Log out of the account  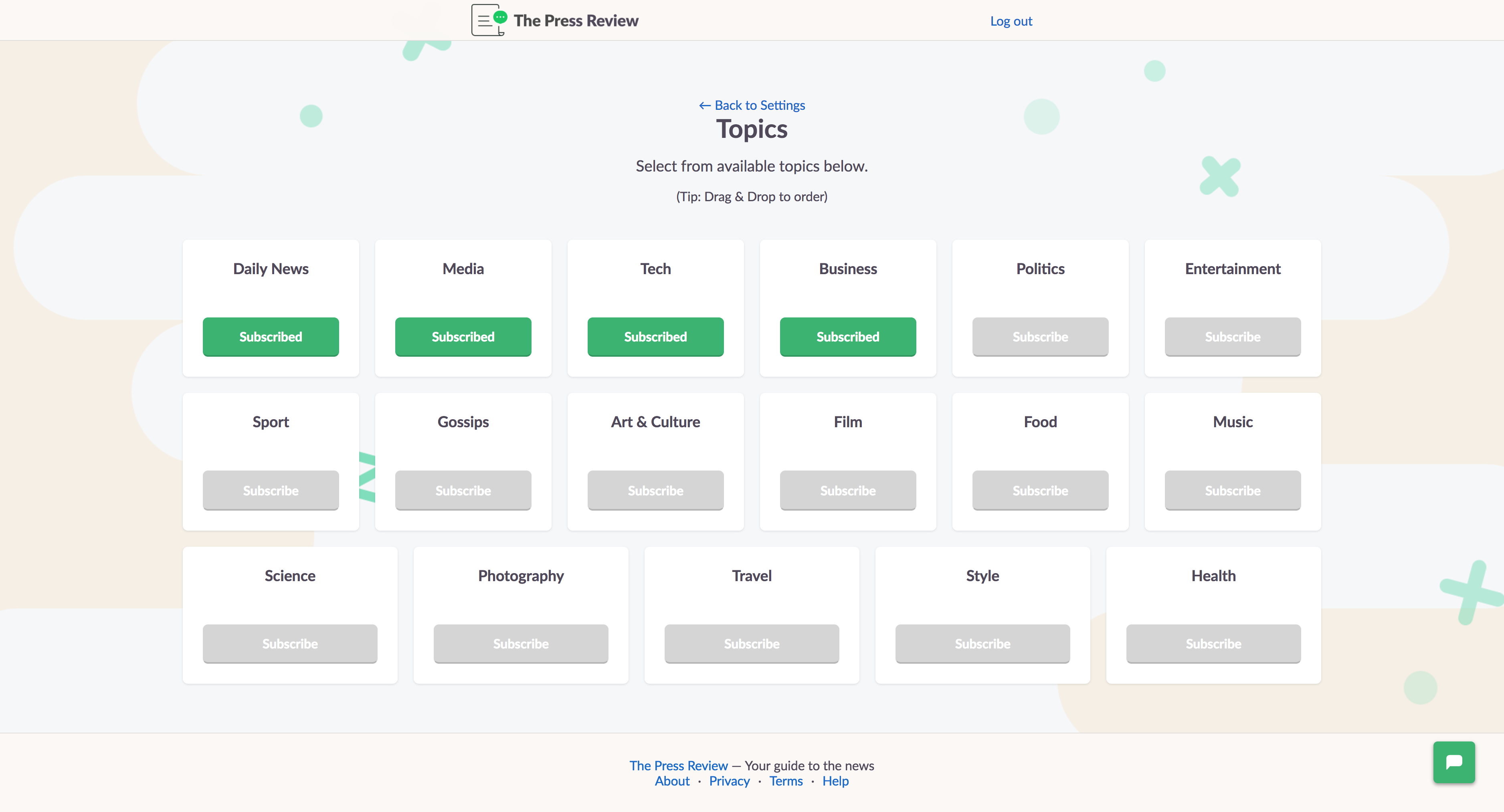point(1011,21)
